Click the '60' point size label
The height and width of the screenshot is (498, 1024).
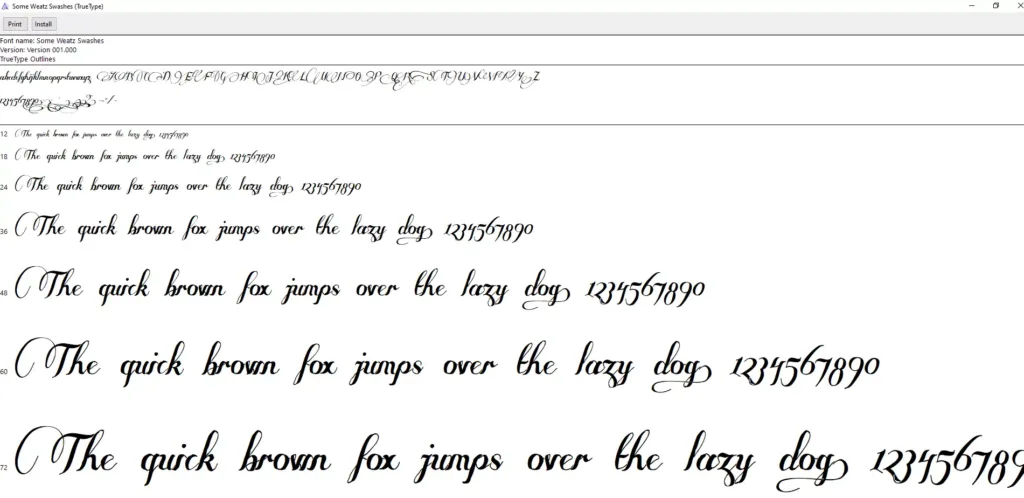pos(4,372)
